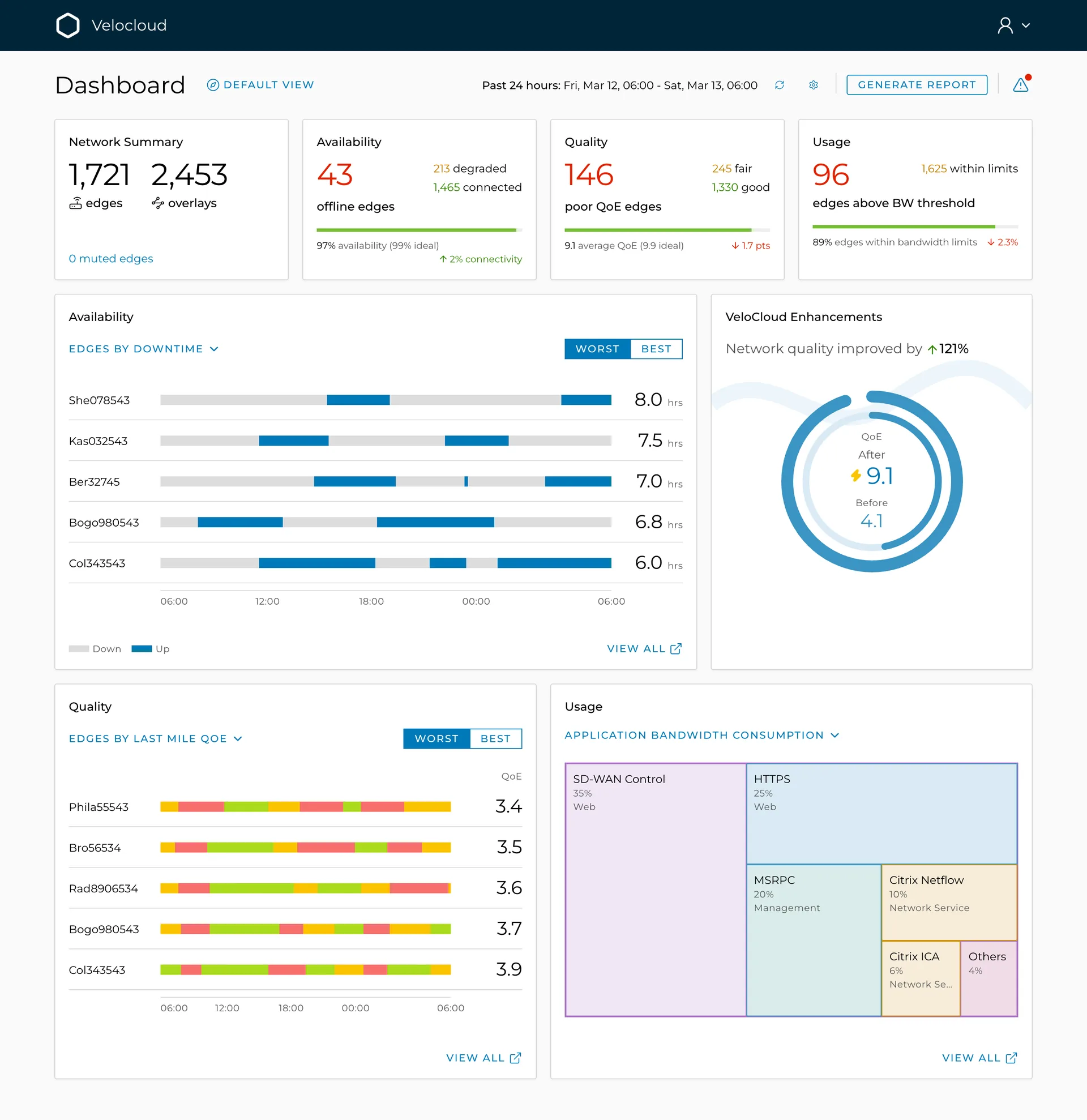
Task: Click the gray Down legend swatch
Action: (79, 648)
